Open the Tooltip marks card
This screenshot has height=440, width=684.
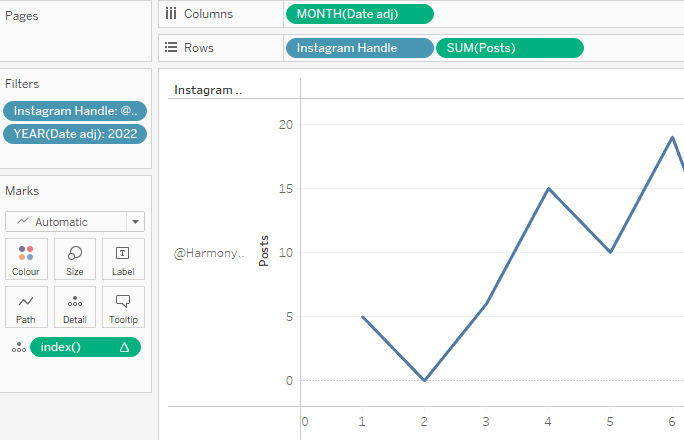(x=123, y=307)
